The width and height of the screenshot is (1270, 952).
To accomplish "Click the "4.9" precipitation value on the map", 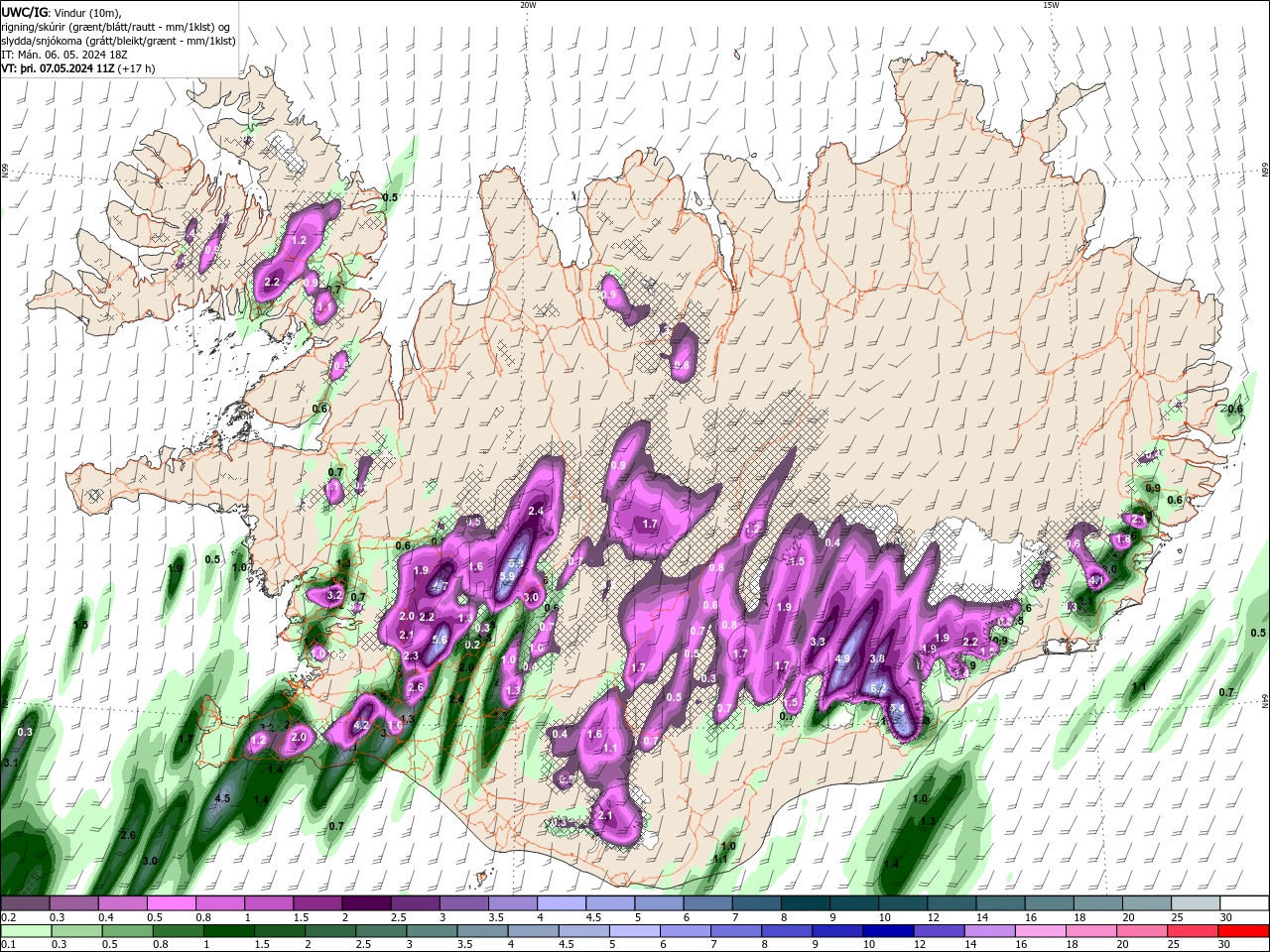I will (x=842, y=658).
